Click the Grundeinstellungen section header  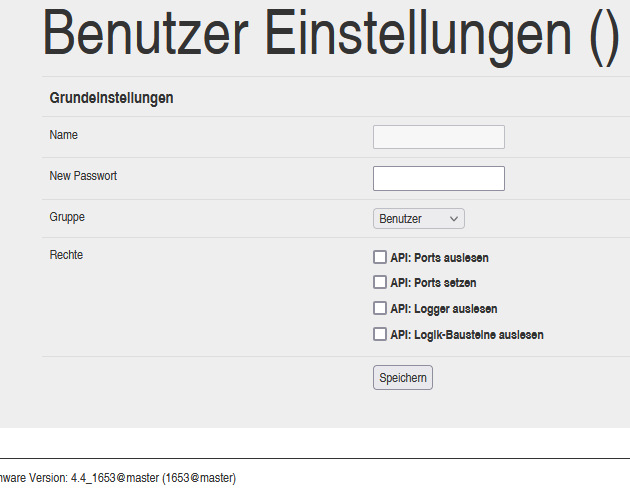coord(111,98)
